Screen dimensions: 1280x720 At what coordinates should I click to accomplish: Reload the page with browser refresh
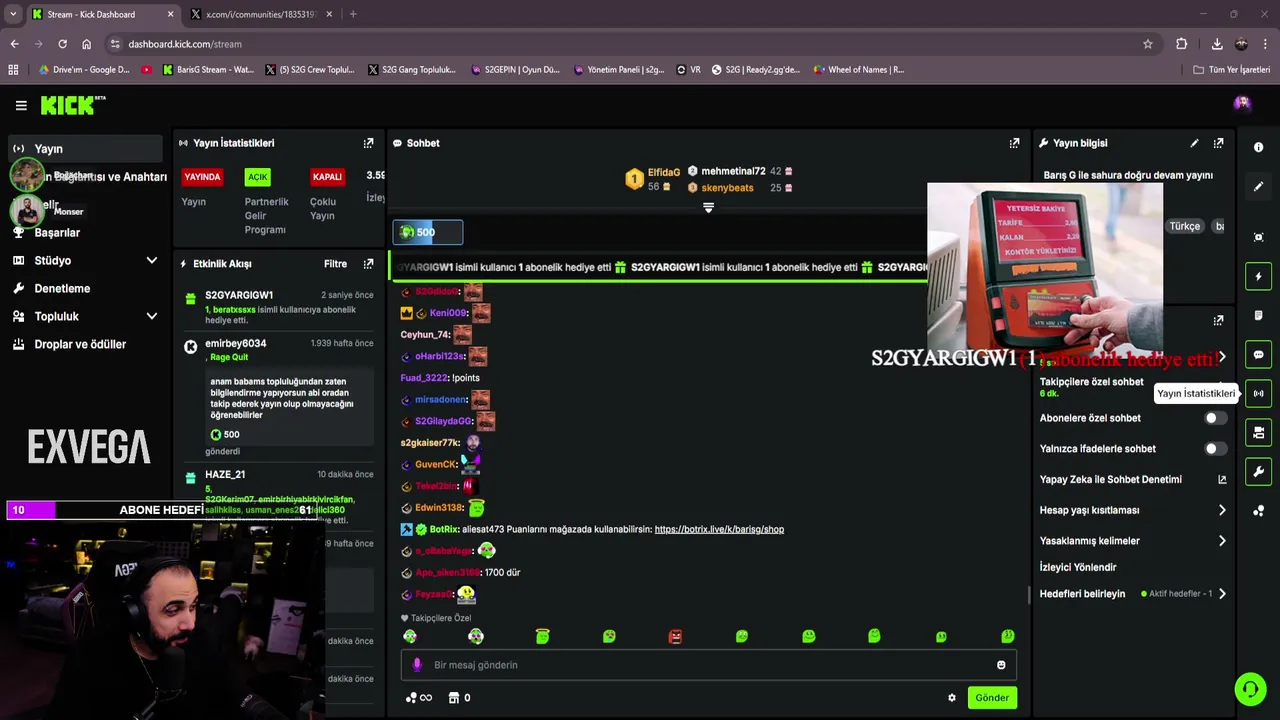pyautogui.click(x=62, y=44)
